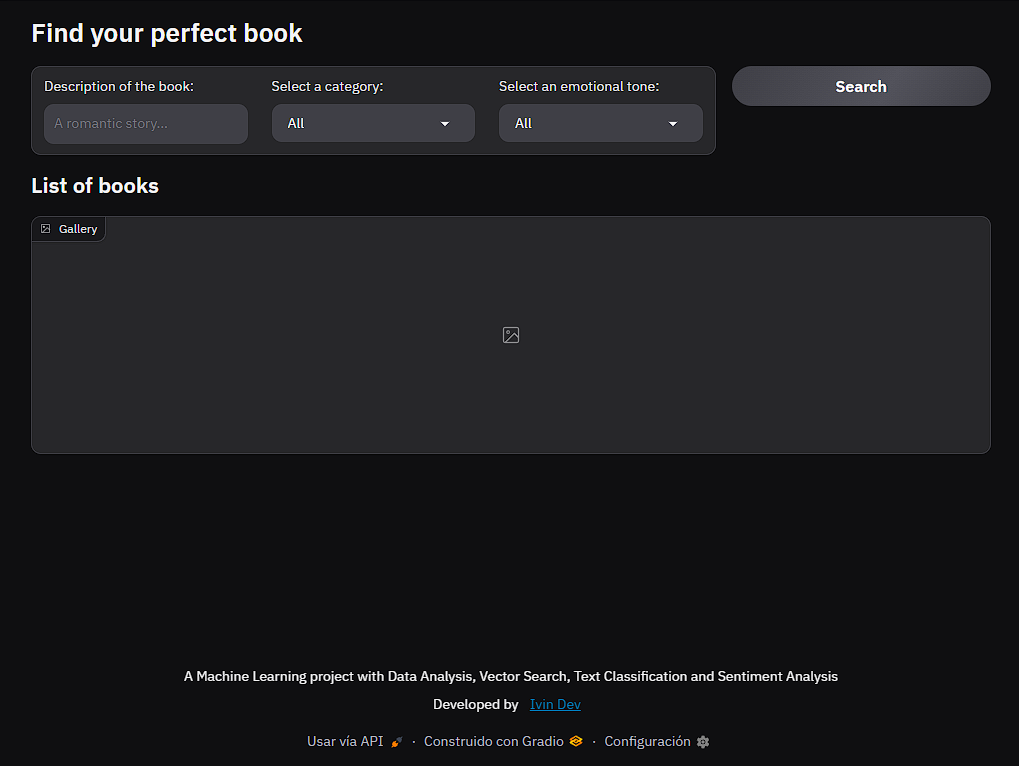The height and width of the screenshot is (766, 1019).
Task: Click the API rocket icon
Action: coord(396,742)
